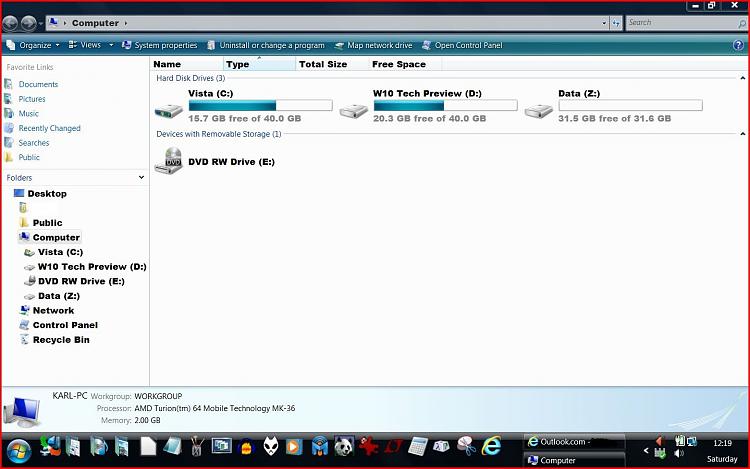Click the clock showing 12:19

pyautogui.click(x=722, y=443)
